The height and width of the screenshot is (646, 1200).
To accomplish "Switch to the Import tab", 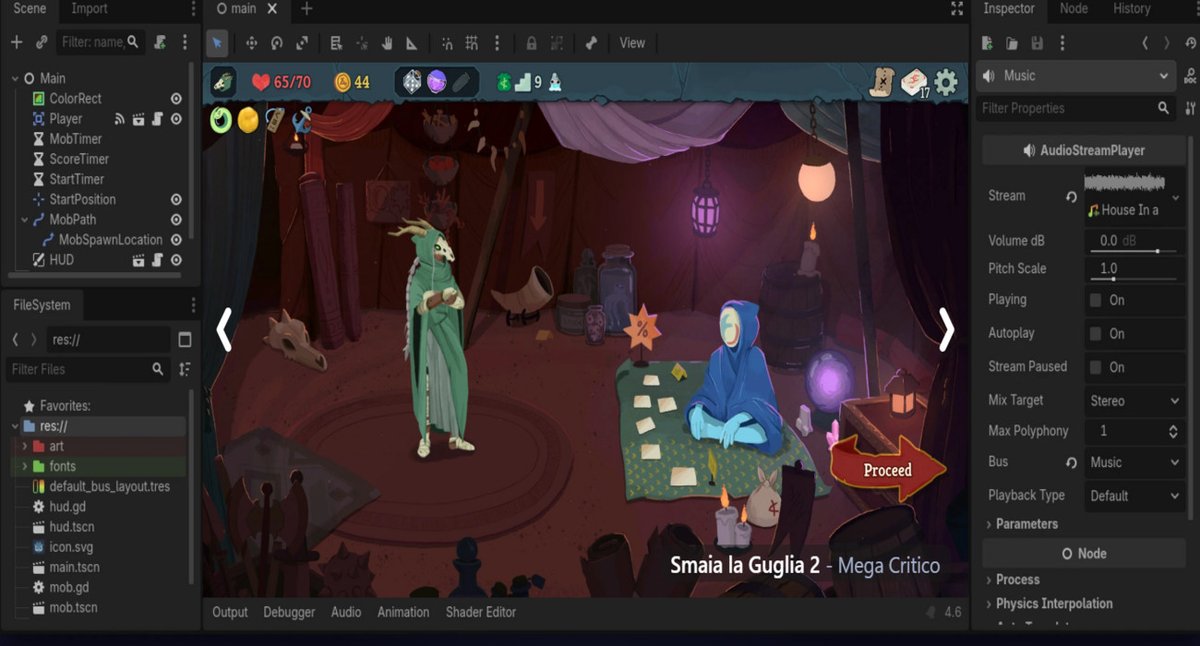I will [x=89, y=9].
